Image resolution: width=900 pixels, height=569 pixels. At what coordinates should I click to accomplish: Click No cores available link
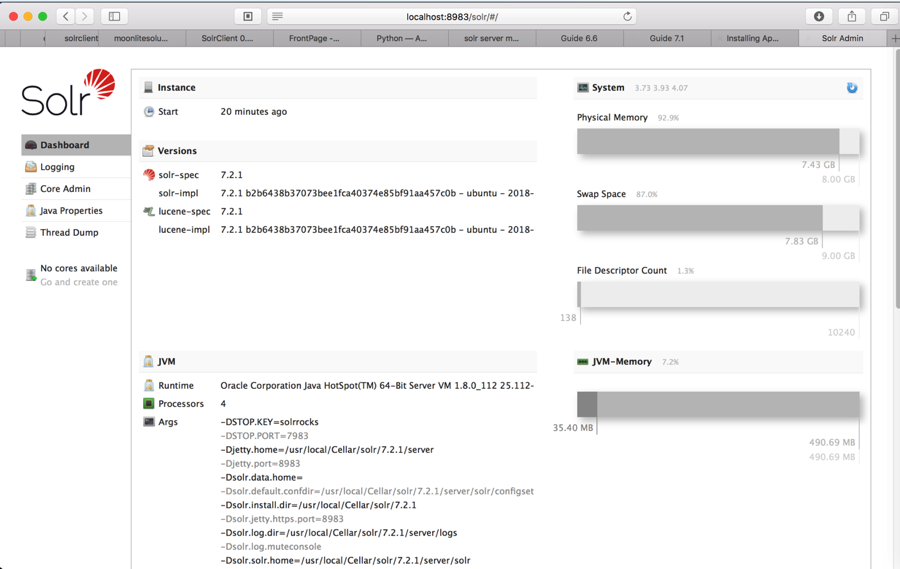coord(78,268)
